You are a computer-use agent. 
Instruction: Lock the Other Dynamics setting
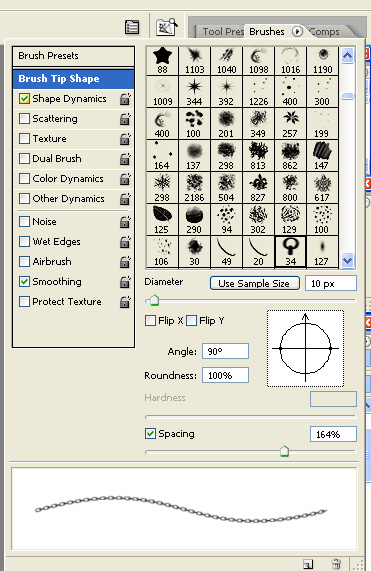tap(125, 199)
